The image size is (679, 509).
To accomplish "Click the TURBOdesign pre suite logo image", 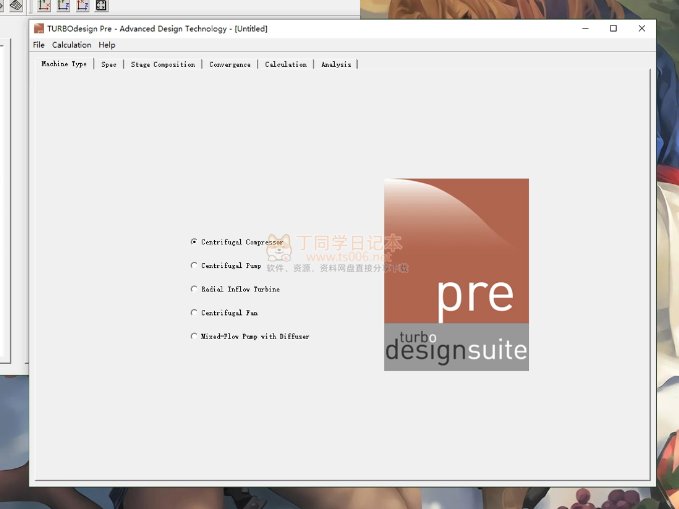I will (456, 274).
